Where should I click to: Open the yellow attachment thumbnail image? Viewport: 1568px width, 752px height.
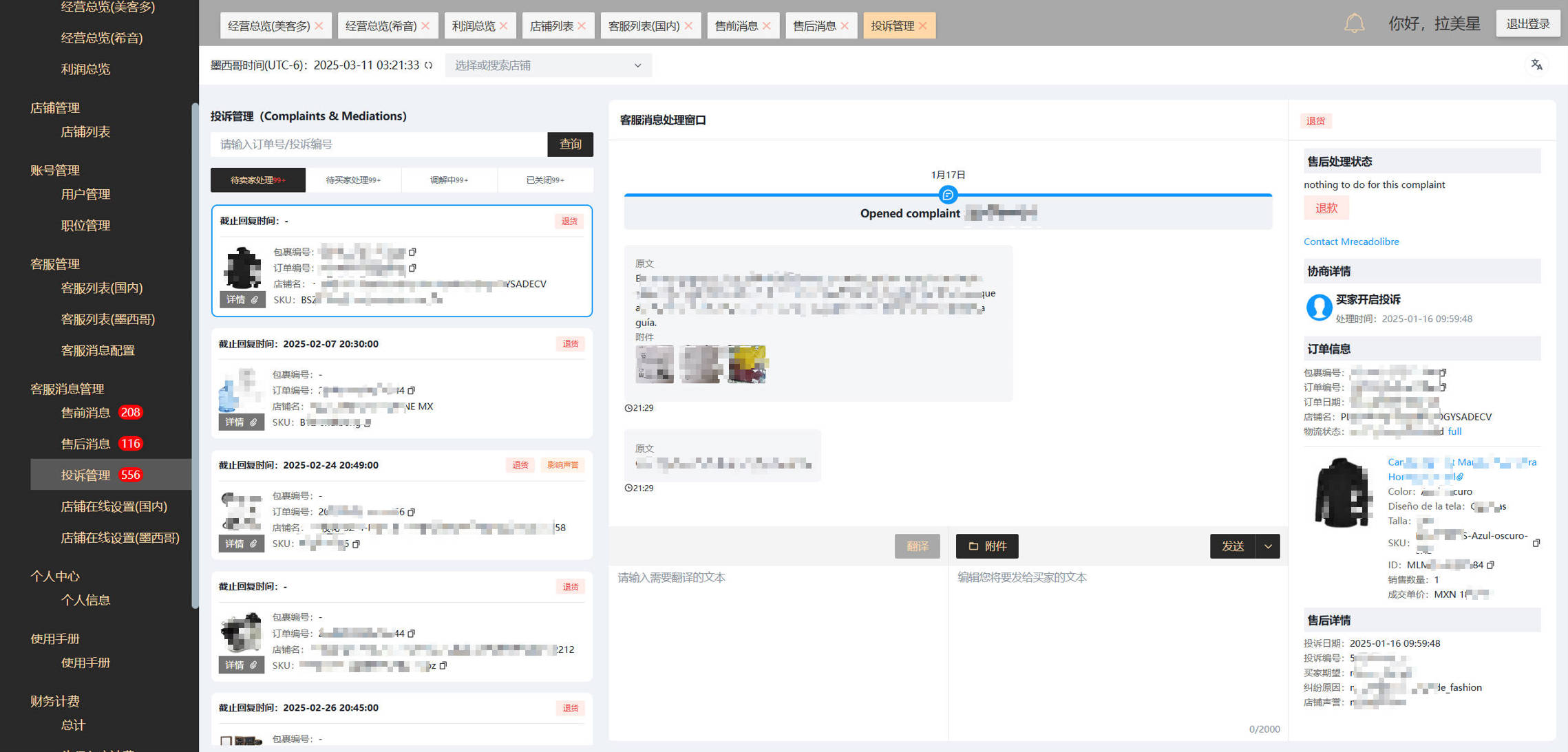(747, 364)
